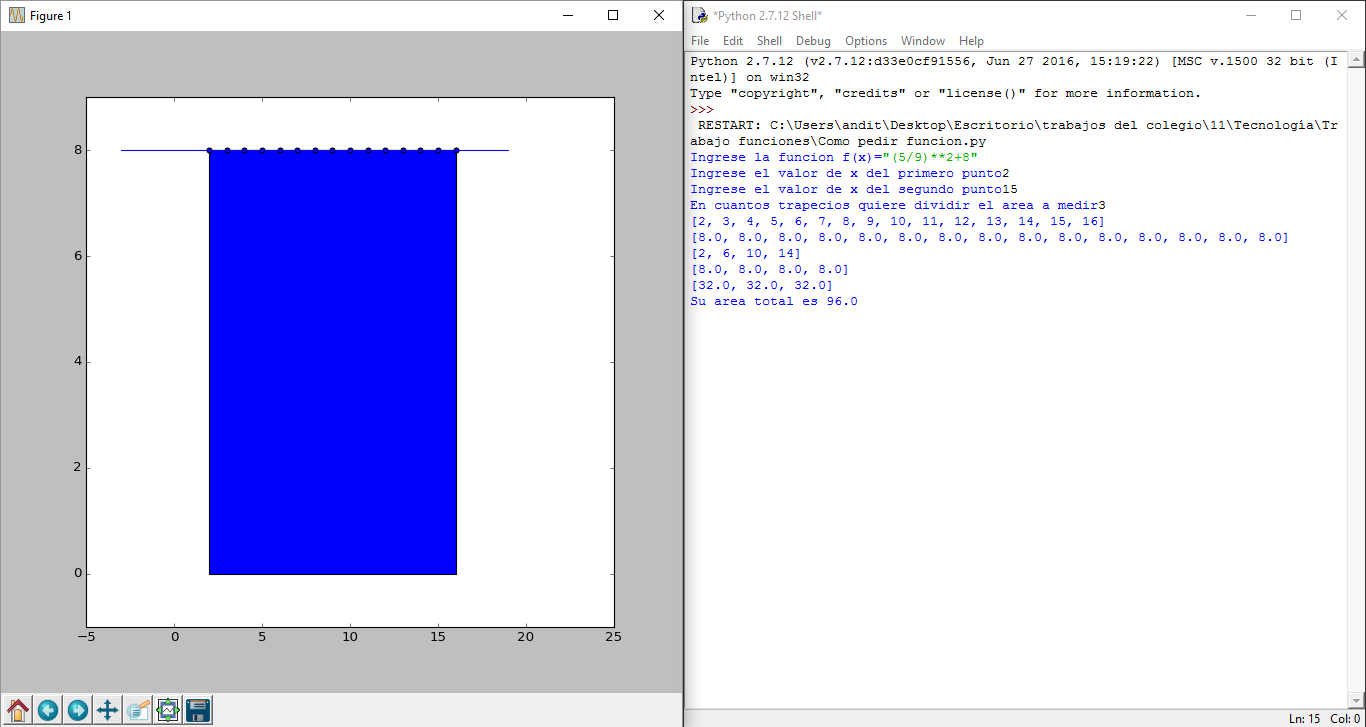The image size is (1366, 727).
Task: Click the Figure 1 title bar text
Action: (51, 16)
